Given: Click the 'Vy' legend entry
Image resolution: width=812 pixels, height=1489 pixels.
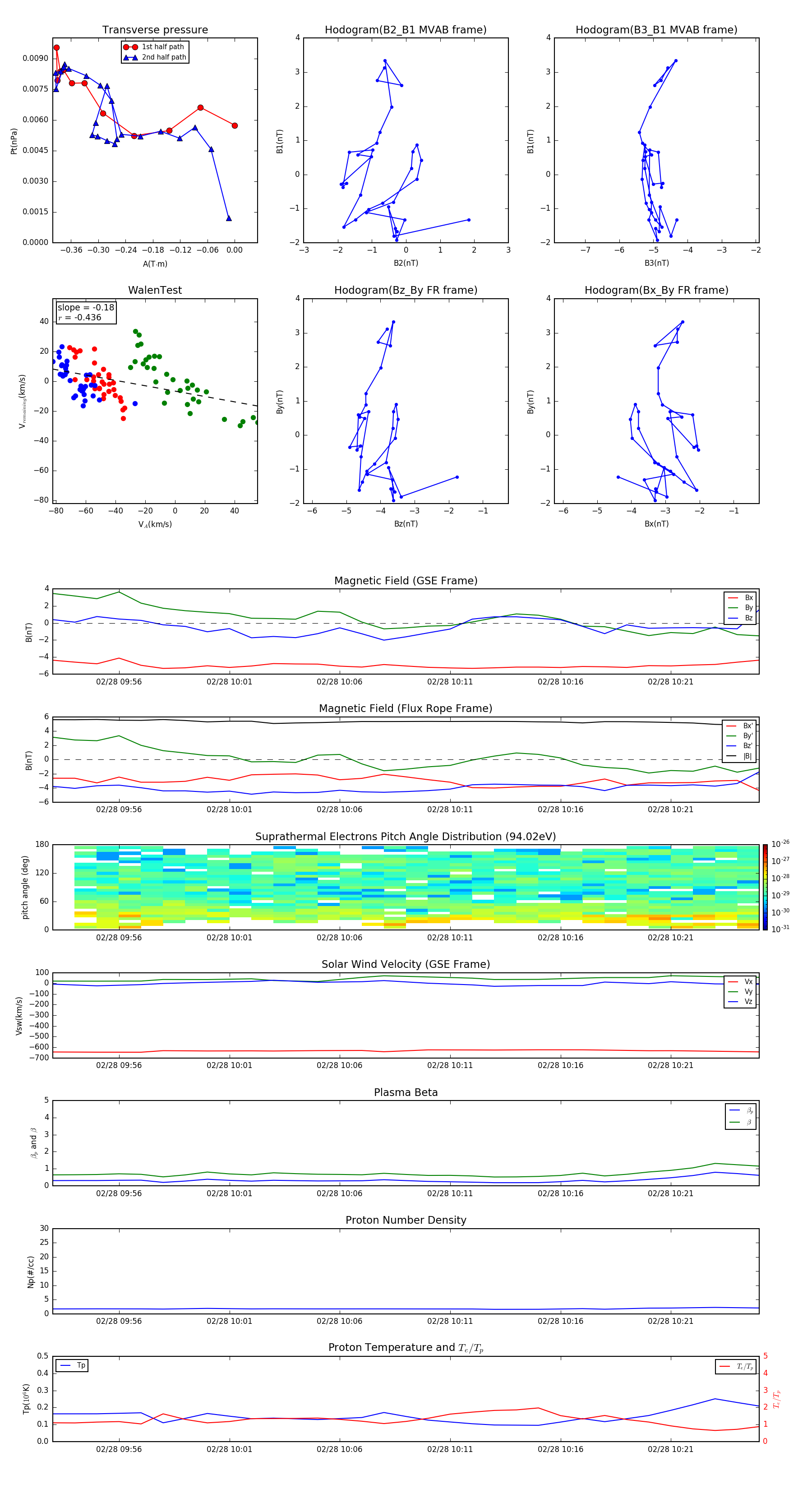Looking at the screenshot, I should click(740, 992).
